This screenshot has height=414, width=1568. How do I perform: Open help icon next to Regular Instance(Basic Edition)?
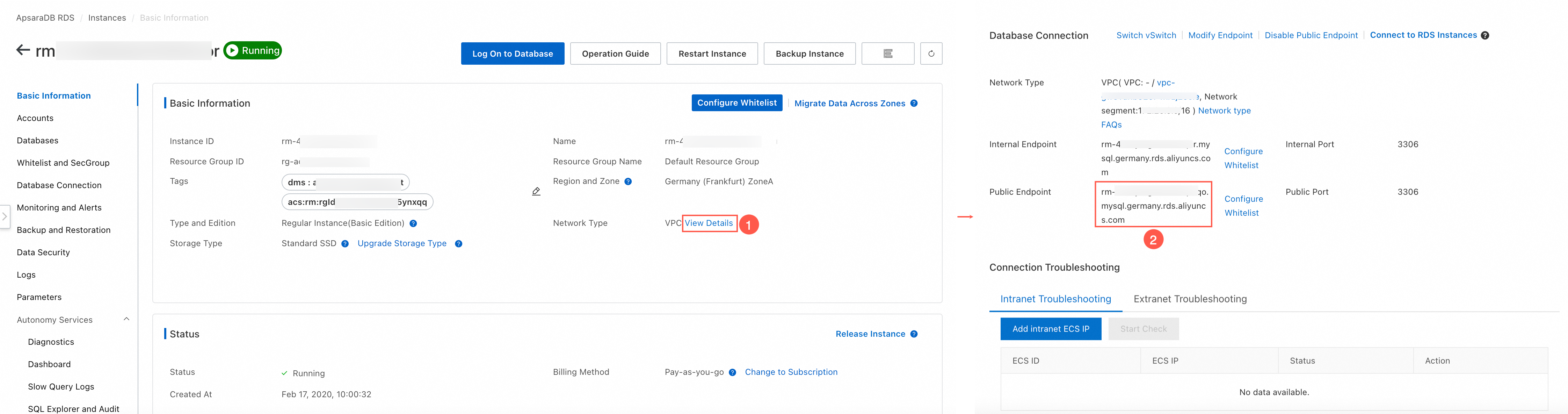(413, 223)
